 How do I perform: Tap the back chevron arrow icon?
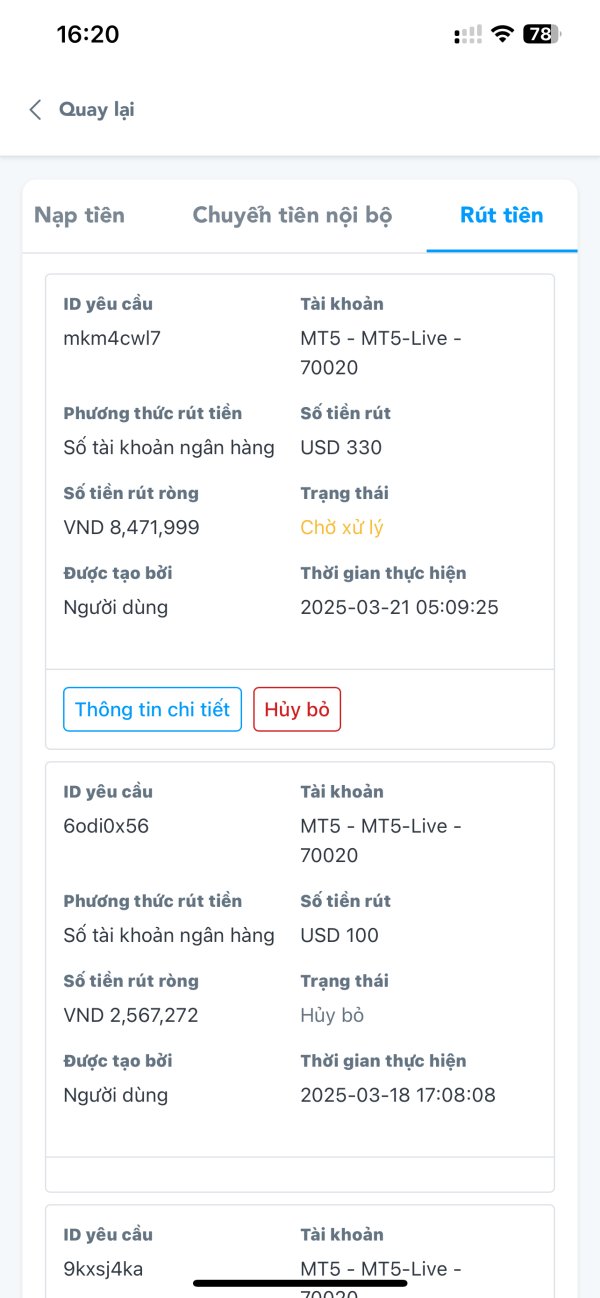(x=35, y=110)
